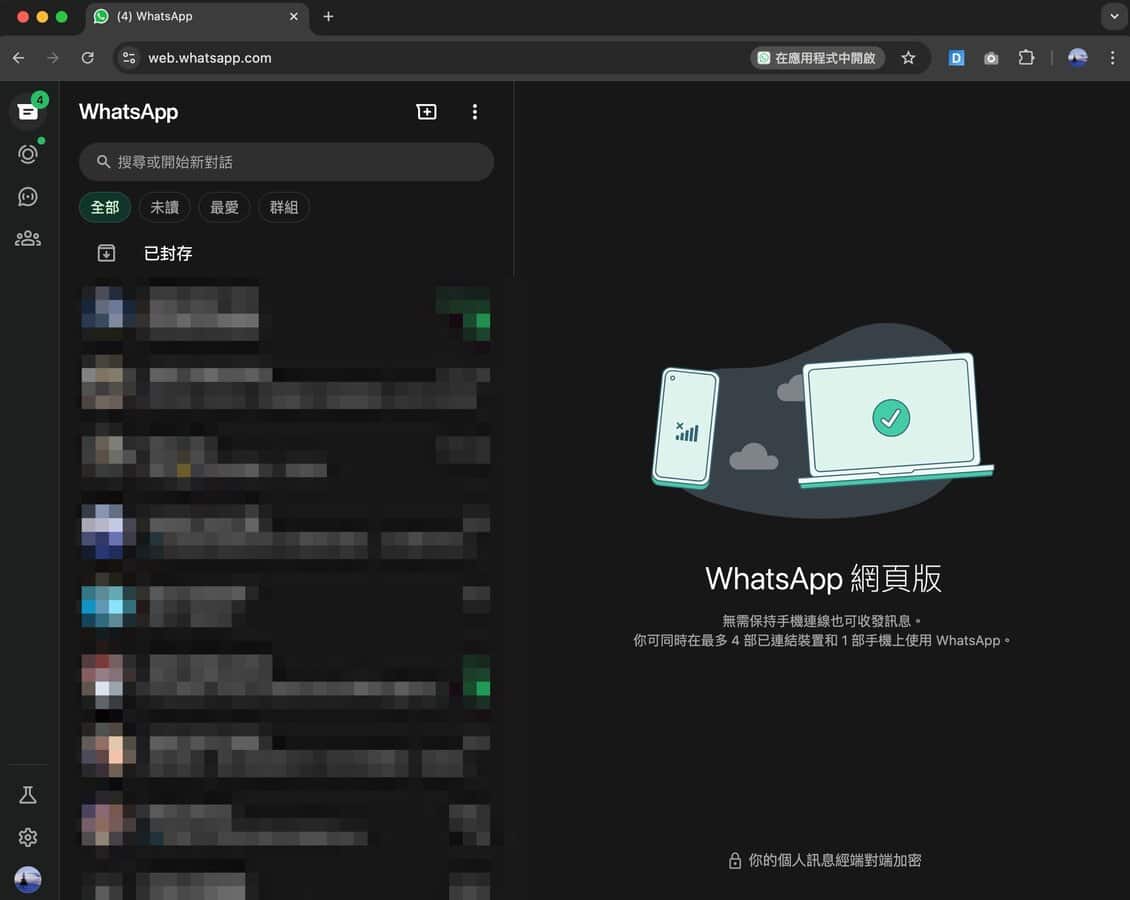This screenshot has width=1130, height=900.
Task: Click the New chat icon
Action: pos(427,112)
